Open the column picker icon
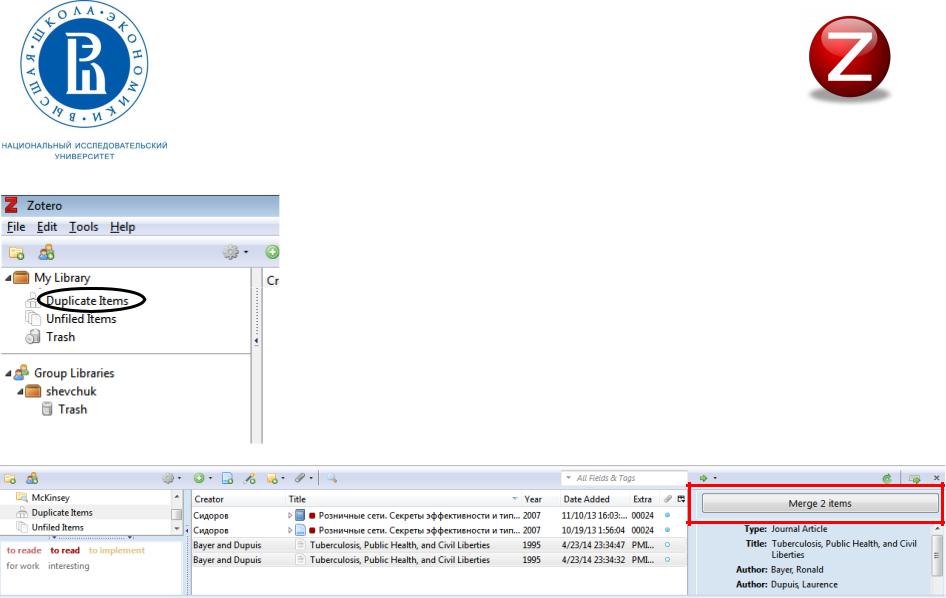 pyautogui.click(x=681, y=500)
